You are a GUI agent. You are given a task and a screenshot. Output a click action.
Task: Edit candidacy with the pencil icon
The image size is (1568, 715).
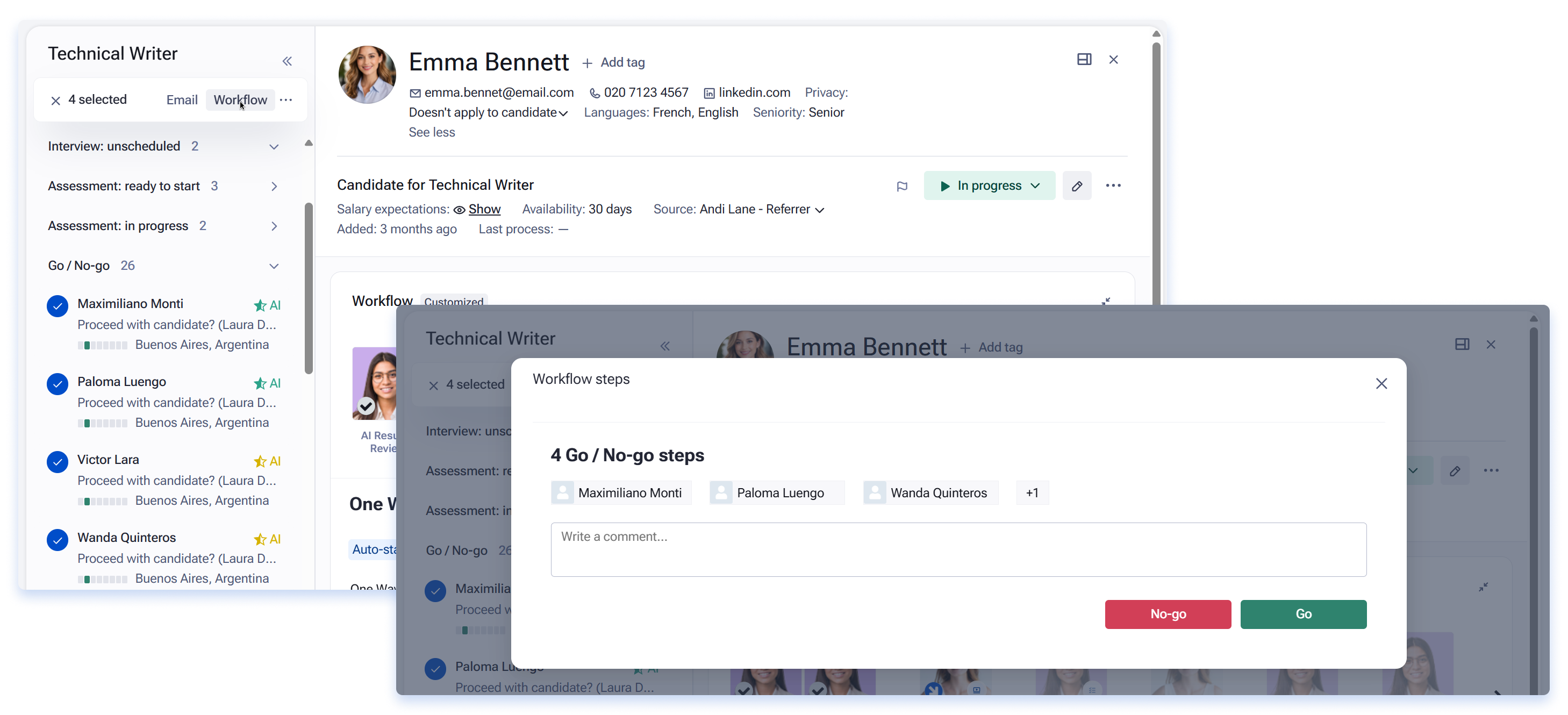pos(1077,185)
